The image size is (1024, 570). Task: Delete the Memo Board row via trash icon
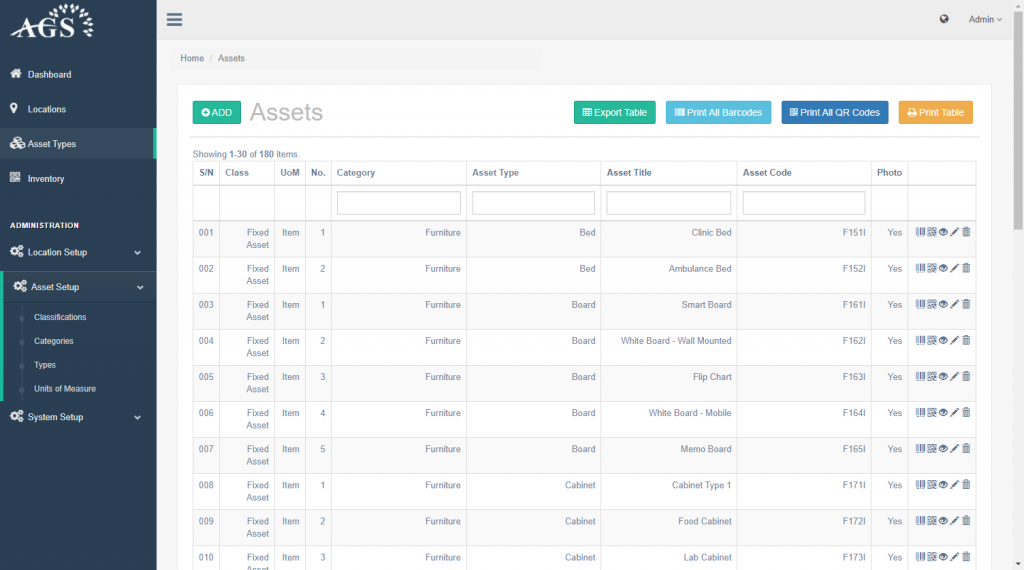966,448
